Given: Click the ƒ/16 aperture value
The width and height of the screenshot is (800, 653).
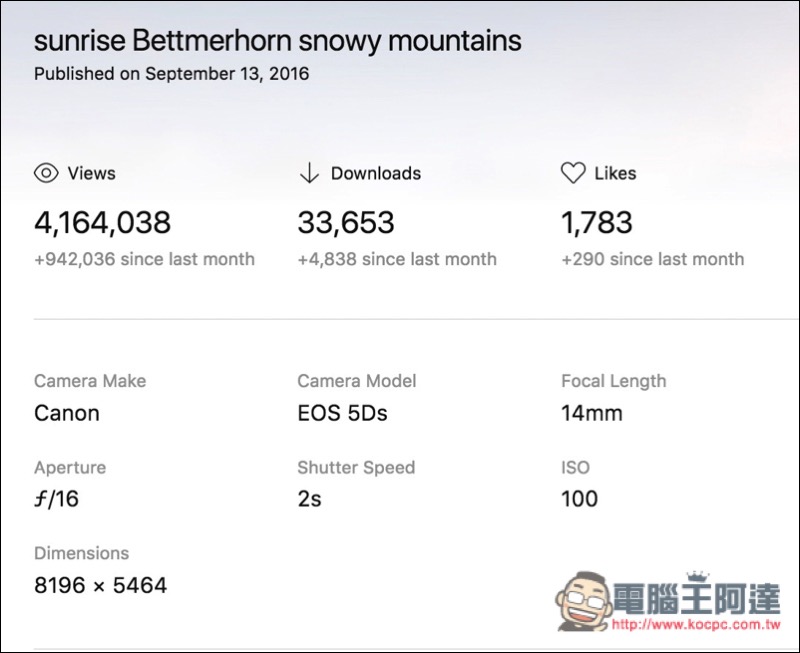Looking at the screenshot, I should point(57,499).
